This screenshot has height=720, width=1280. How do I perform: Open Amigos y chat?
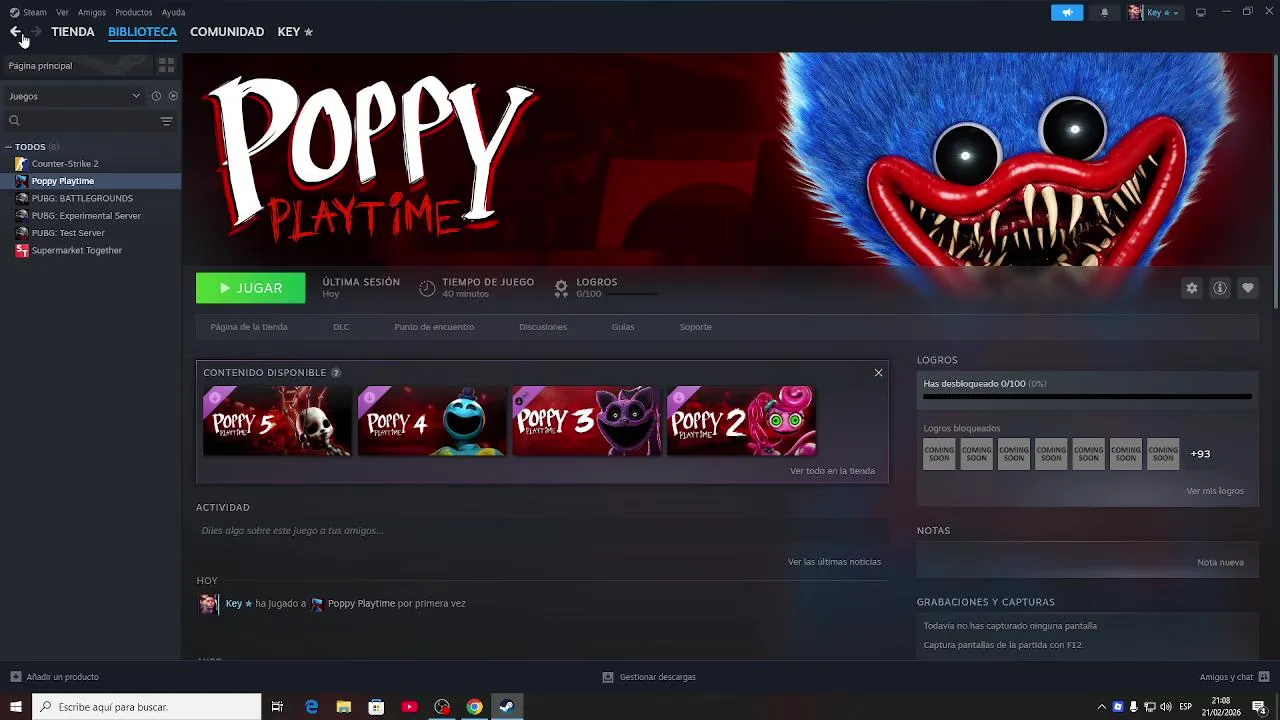tap(1234, 677)
